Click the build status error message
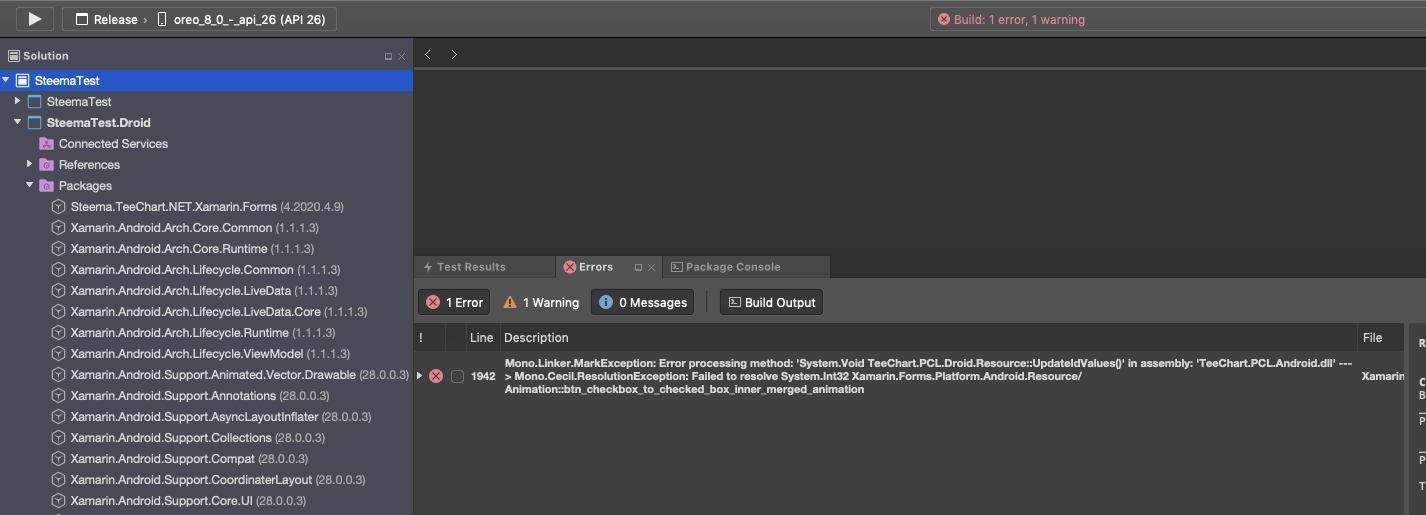 (x=1019, y=19)
